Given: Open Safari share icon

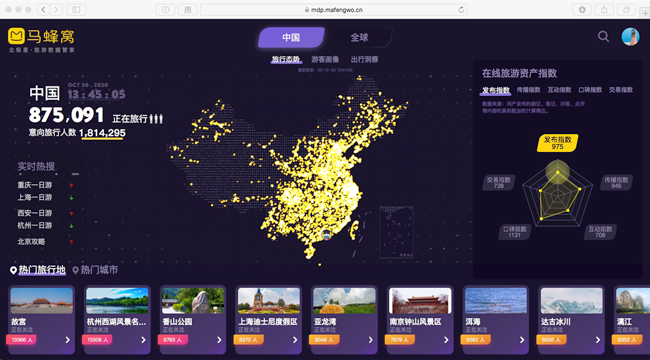Looking at the screenshot, I should pos(604,10).
